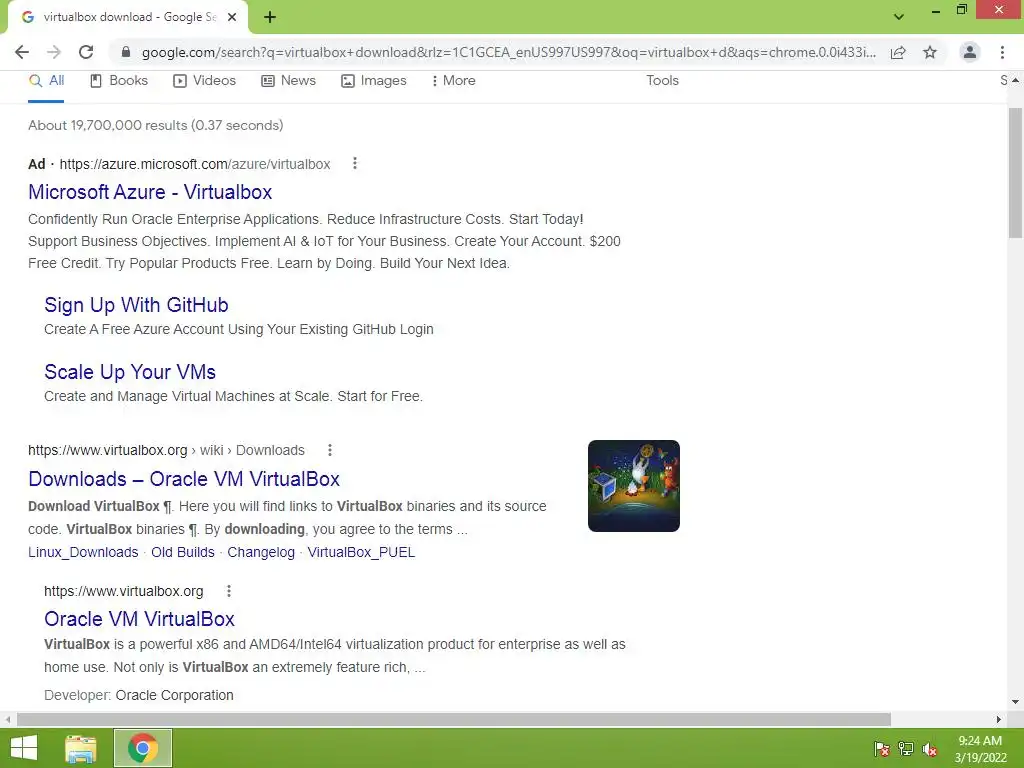The width and height of the screenshot is (1024, 768).
Task: Click the horizontal scrollbar thumb
Action: [x=454, y=719]
